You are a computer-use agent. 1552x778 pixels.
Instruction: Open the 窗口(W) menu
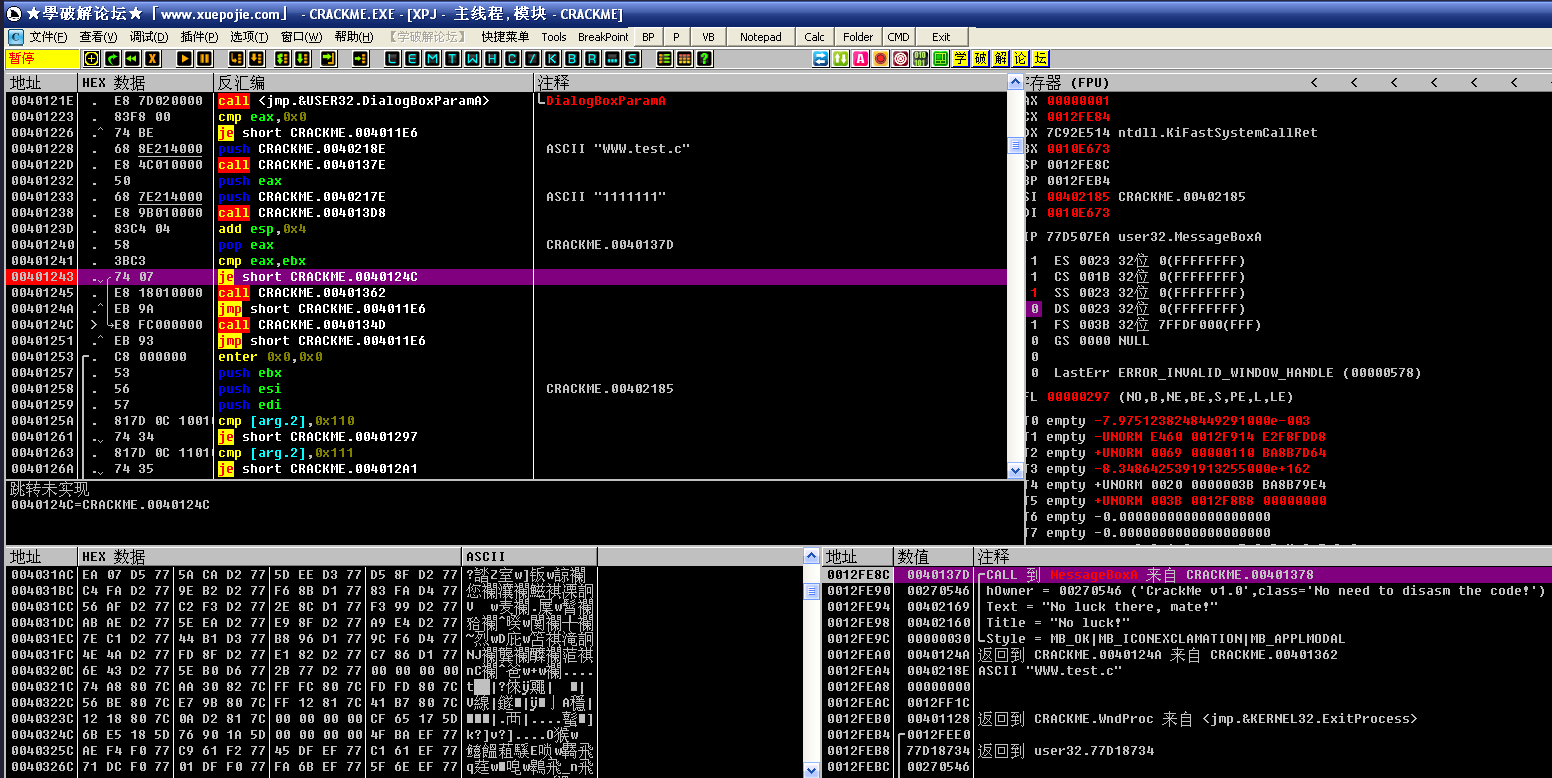click(x=301, y=37)
